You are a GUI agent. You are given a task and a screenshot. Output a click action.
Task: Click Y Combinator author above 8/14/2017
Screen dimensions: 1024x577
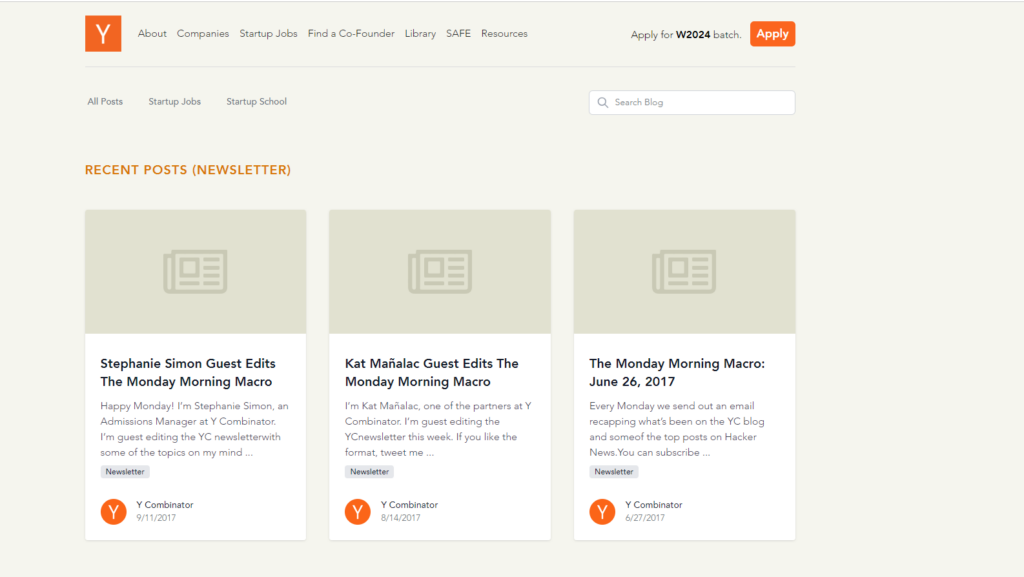point(409,505)
